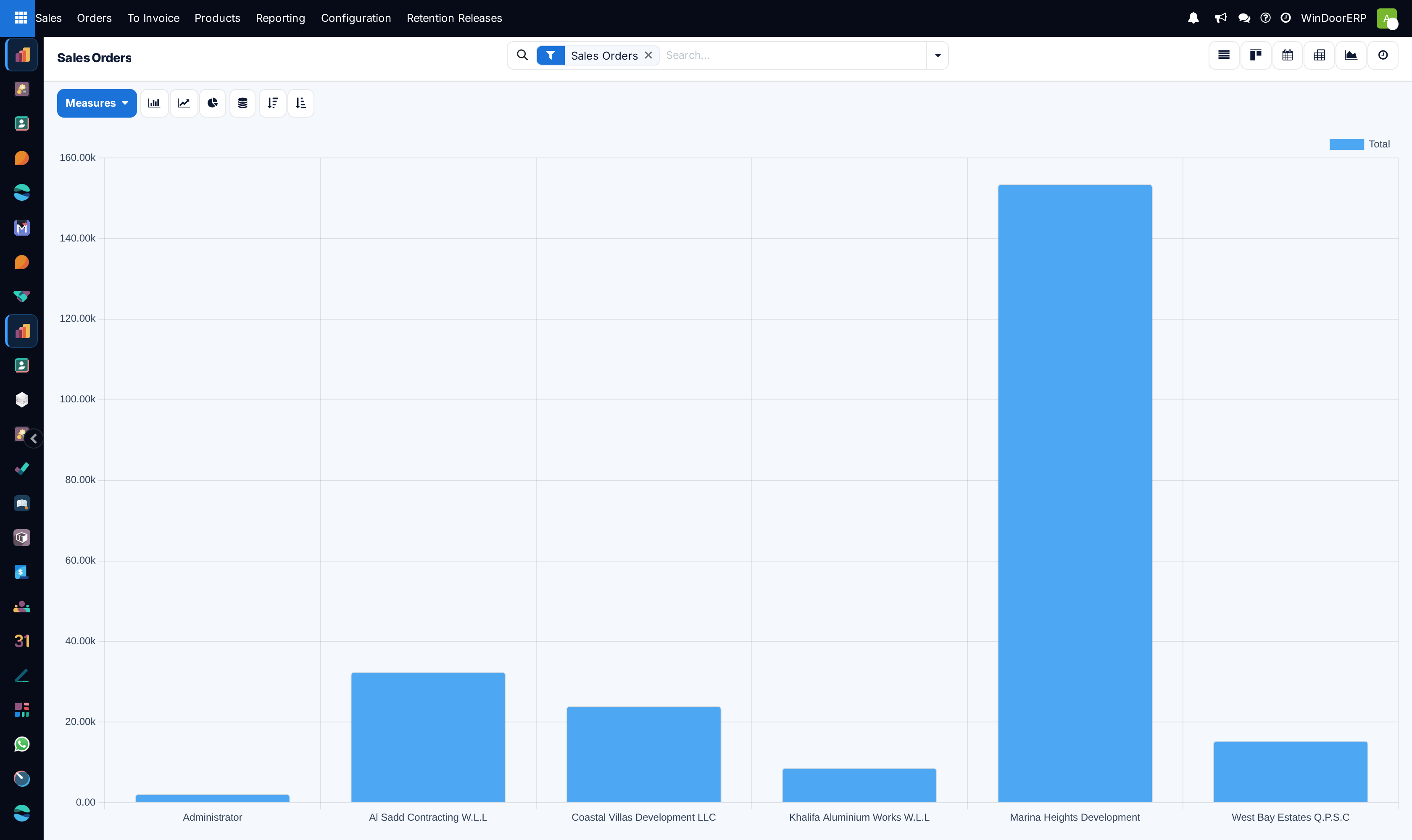Switch to activity view
The height and width of the screenshot is (840, 1412).
1383,55
